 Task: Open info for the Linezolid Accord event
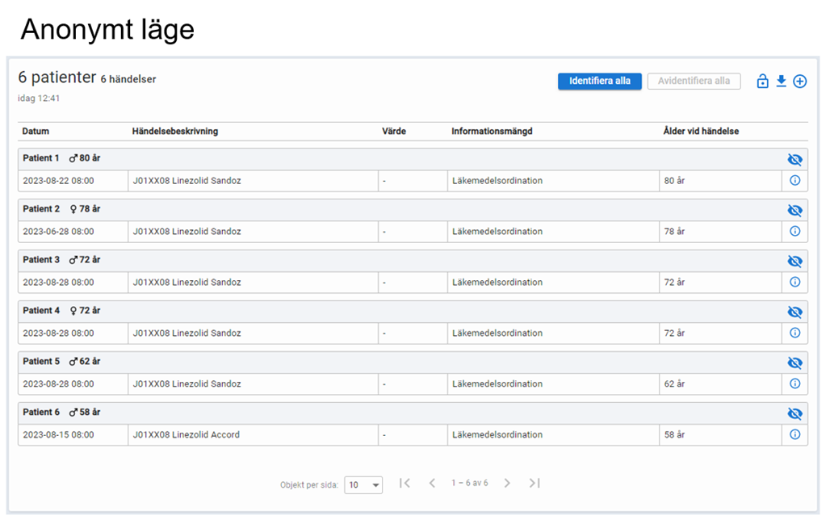pyautogui.click(x=794, y=434)
